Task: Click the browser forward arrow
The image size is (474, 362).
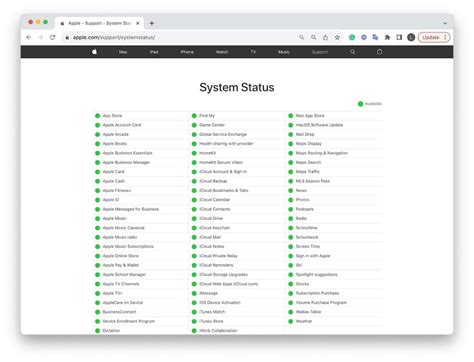Action: coord(41,37)
